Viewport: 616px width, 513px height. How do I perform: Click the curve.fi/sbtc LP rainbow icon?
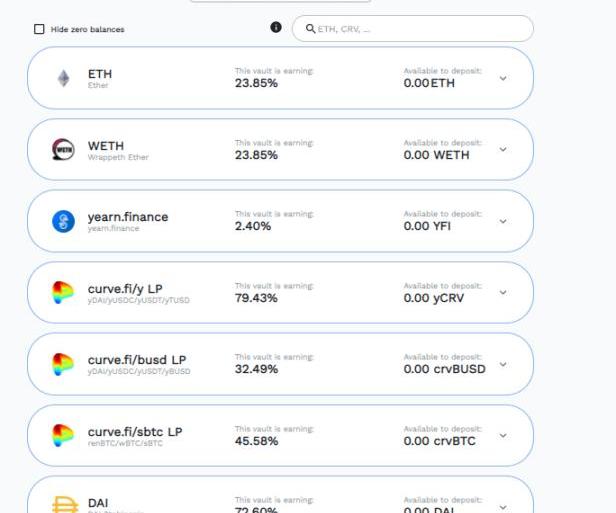(63, 435)
